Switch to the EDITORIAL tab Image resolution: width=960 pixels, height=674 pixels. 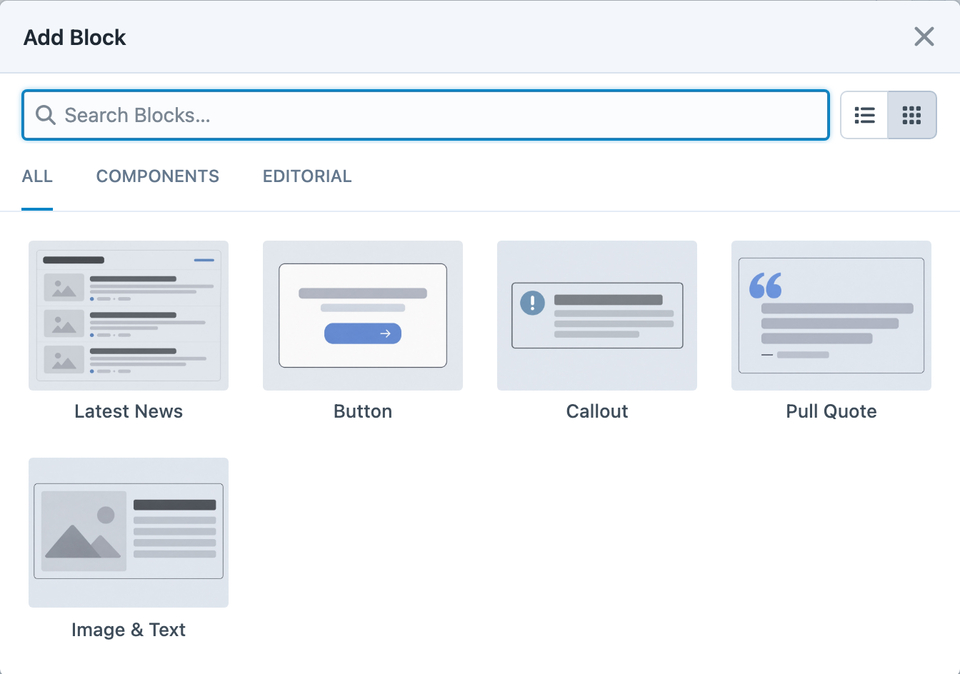point(307,176)
